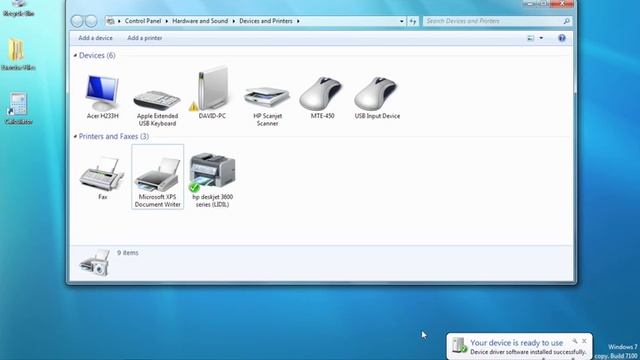The width and height of the screenshot is (640, 360).
Task: Click the 9 items status text
Action: (x=128, y=253)
